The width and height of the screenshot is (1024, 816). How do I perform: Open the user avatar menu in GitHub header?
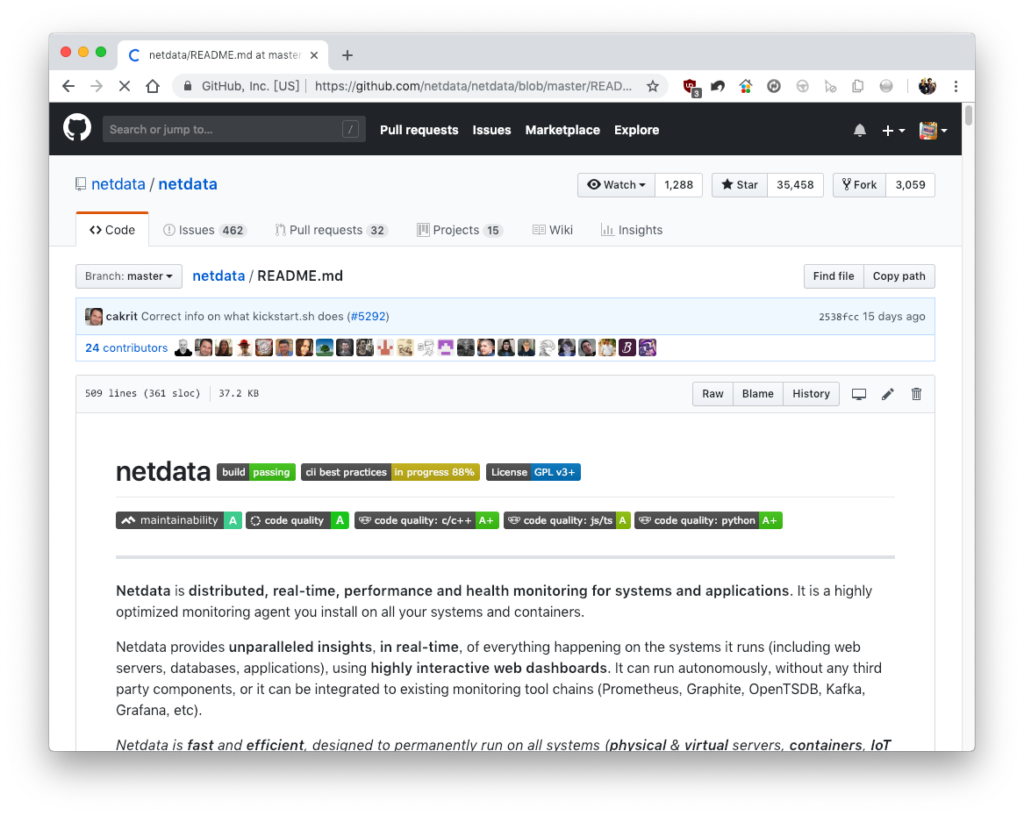pyautogui.click(x=933, y=131)
